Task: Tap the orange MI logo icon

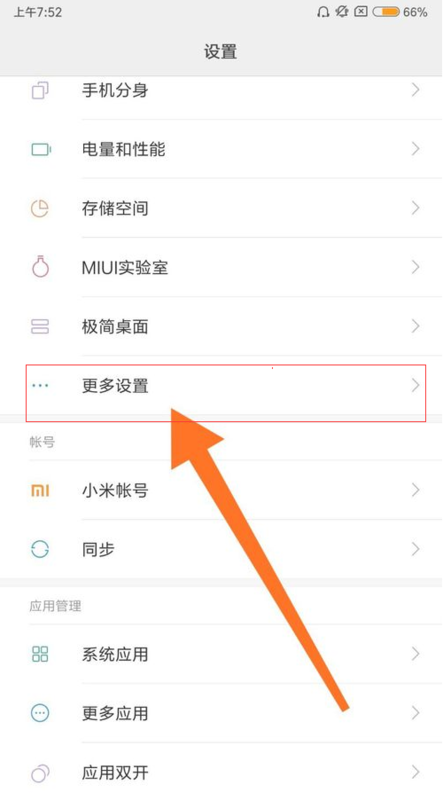Action: tap(40, 491)
